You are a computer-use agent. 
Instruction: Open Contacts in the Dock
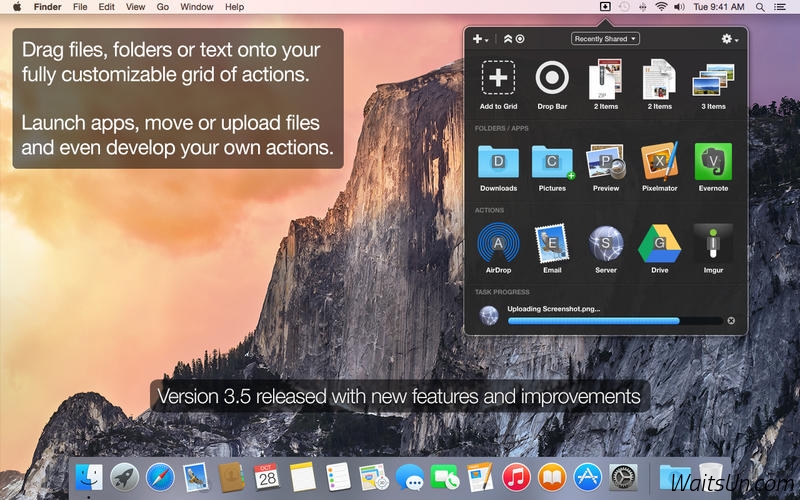[232, 478]
